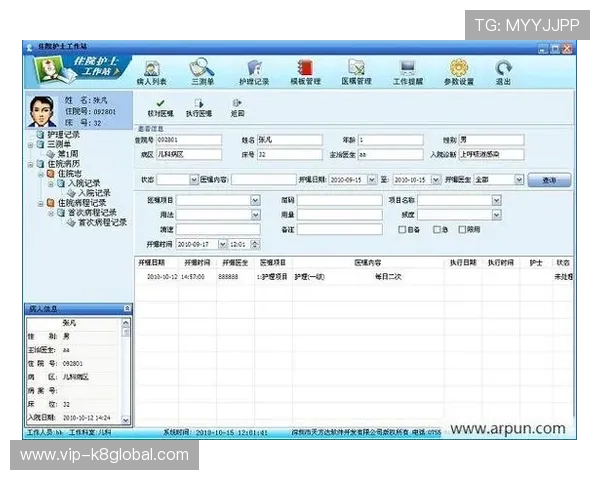
Task: Open the 开嘱医生 dropdown showing 全部
Action: (x=518, y=180)
